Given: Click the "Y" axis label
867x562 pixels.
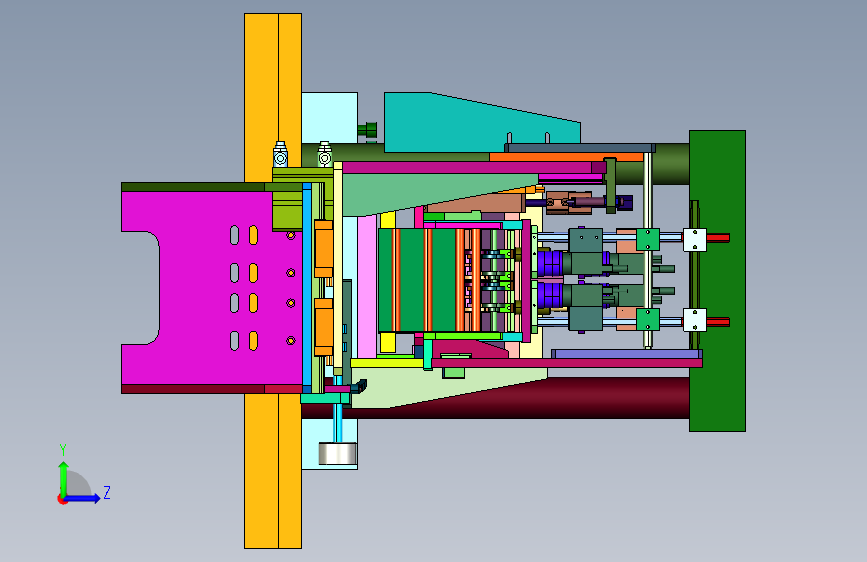Looking at the screenshot, I should [63, 450].
